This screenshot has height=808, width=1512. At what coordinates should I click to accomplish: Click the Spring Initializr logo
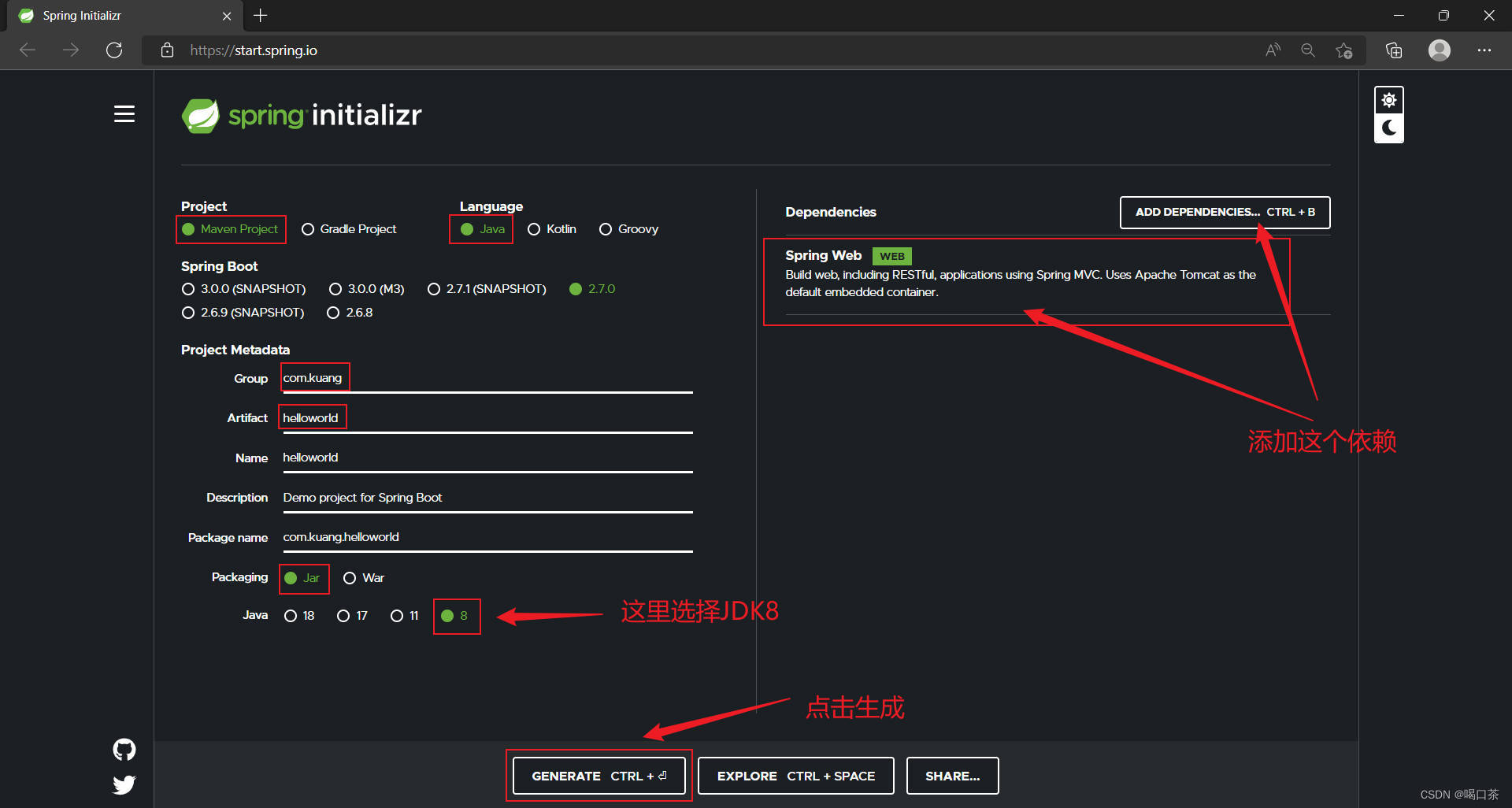coord(302,116)
